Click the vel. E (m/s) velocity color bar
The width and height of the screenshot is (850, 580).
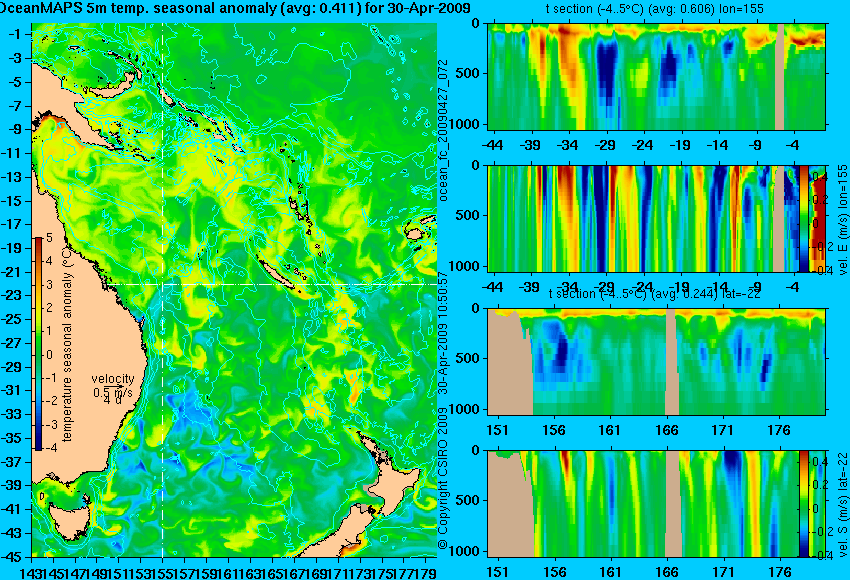point(803,219)
